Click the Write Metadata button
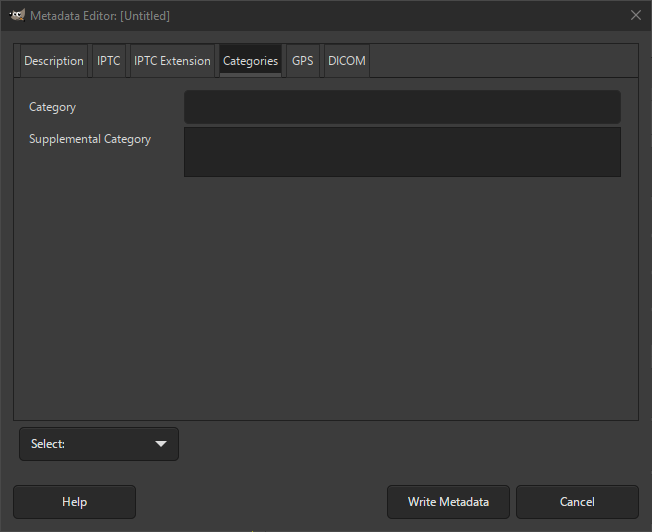Screen dimensions: 652x532 click(x=448, y=502)
